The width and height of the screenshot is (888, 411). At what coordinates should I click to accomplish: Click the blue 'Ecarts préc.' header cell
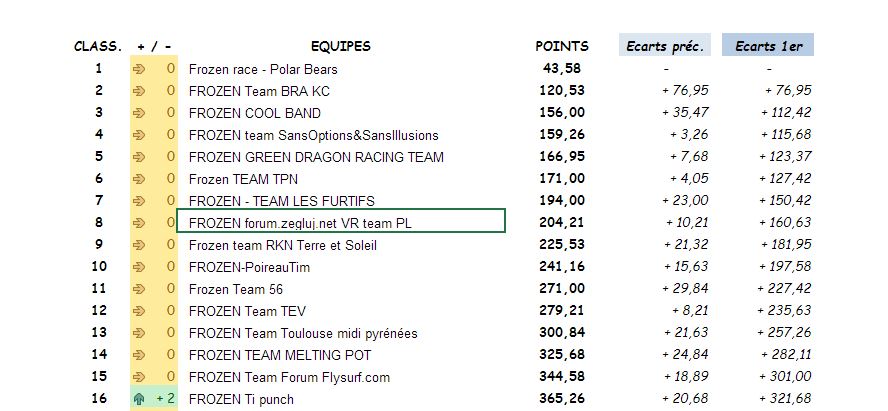[x=665, y=46]
